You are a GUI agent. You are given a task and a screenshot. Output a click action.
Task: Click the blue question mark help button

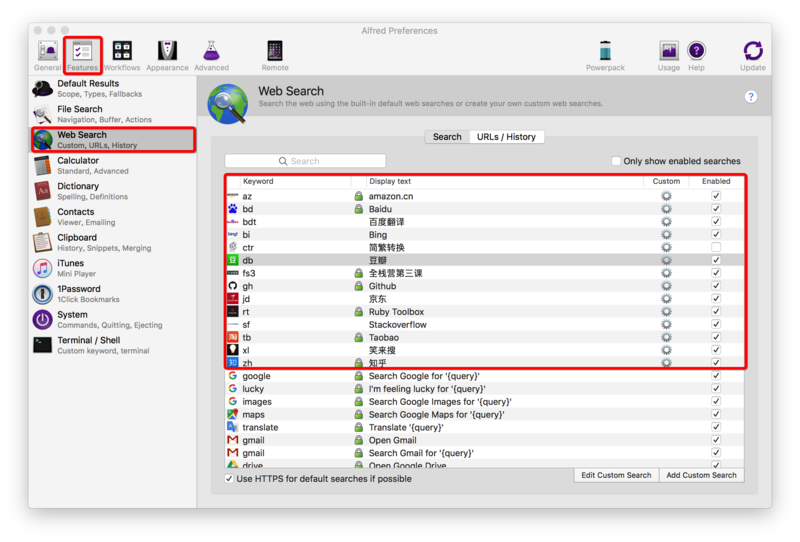tap(751, 96)
